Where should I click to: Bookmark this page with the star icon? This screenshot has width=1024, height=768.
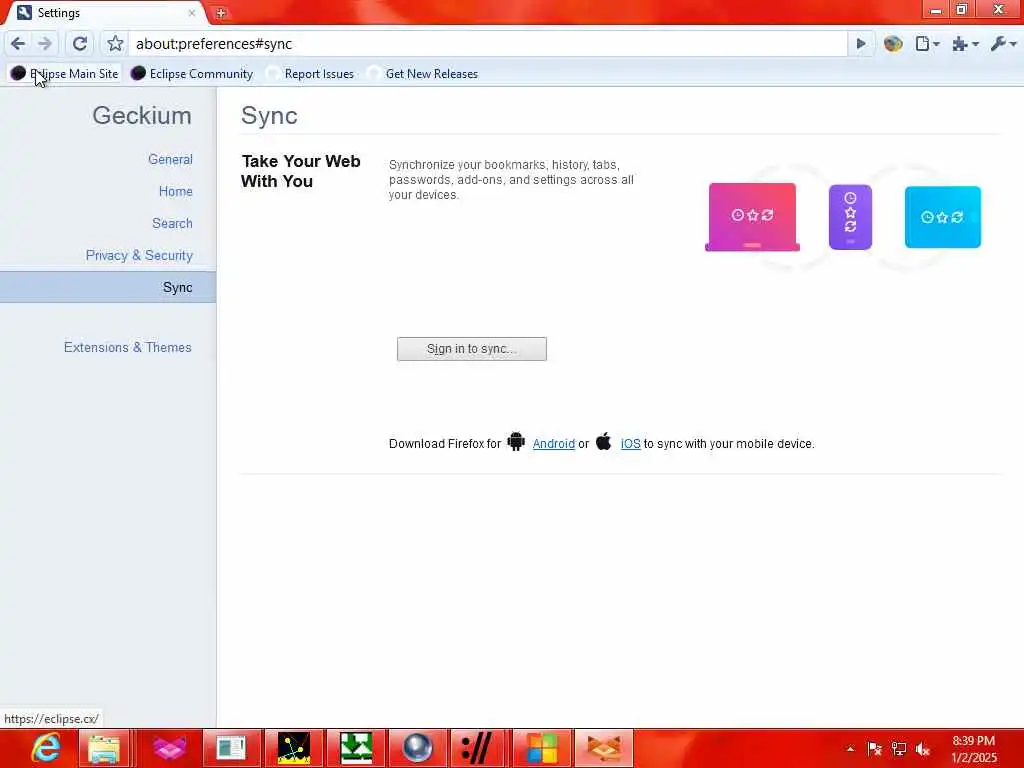pos(115,44)
